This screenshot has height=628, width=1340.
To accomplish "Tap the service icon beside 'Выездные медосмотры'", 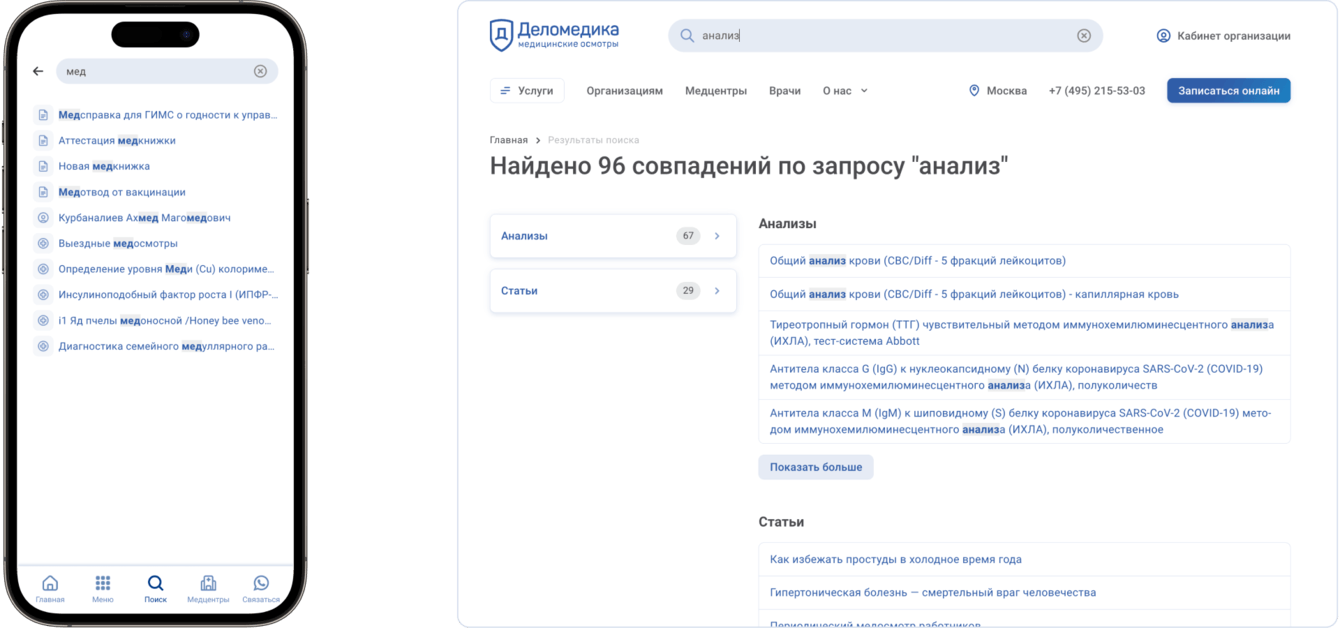I will coord(43,243).
